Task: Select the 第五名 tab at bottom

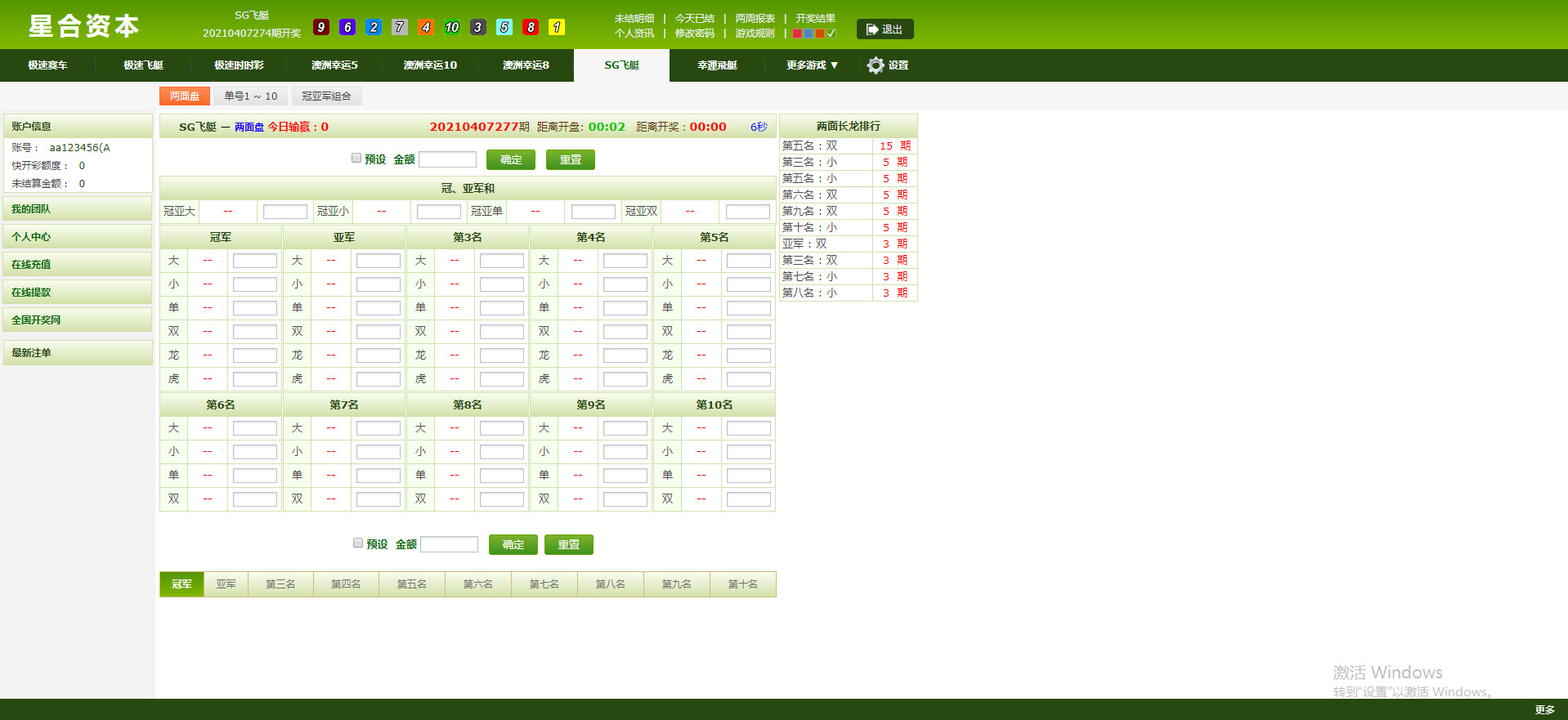Action: click(412, 584)
